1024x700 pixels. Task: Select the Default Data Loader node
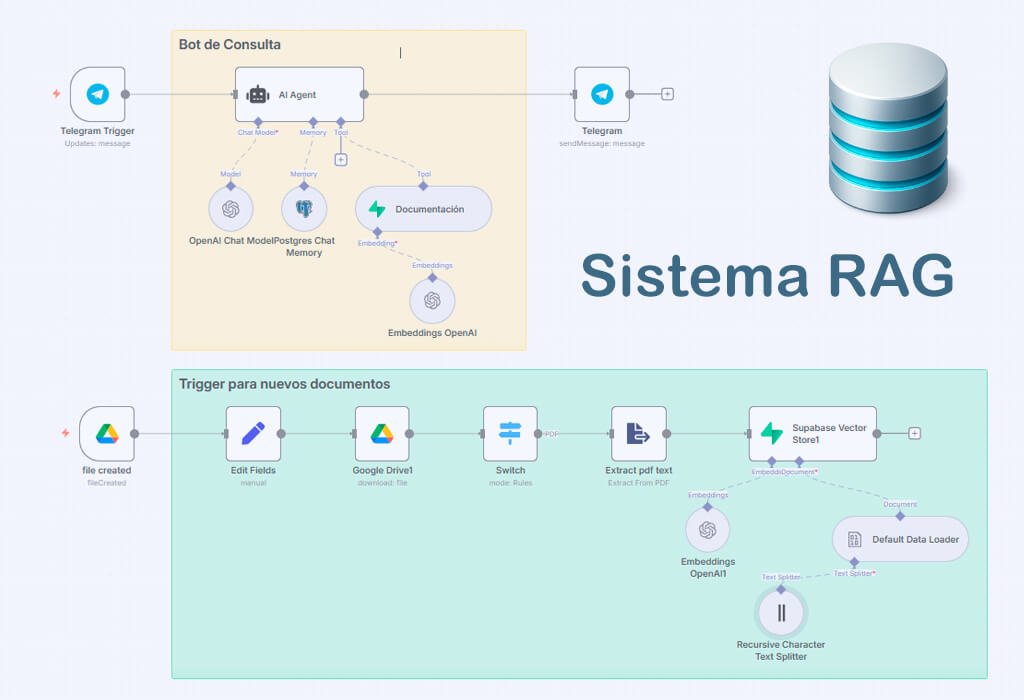click(900, 539)
